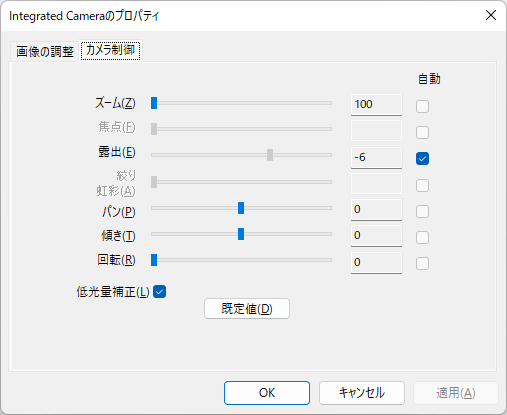Image resolution: width=507 pixels, height=415 pixels.
Task: Focus the 露出 value field showing -6
Action: (376, 157)
